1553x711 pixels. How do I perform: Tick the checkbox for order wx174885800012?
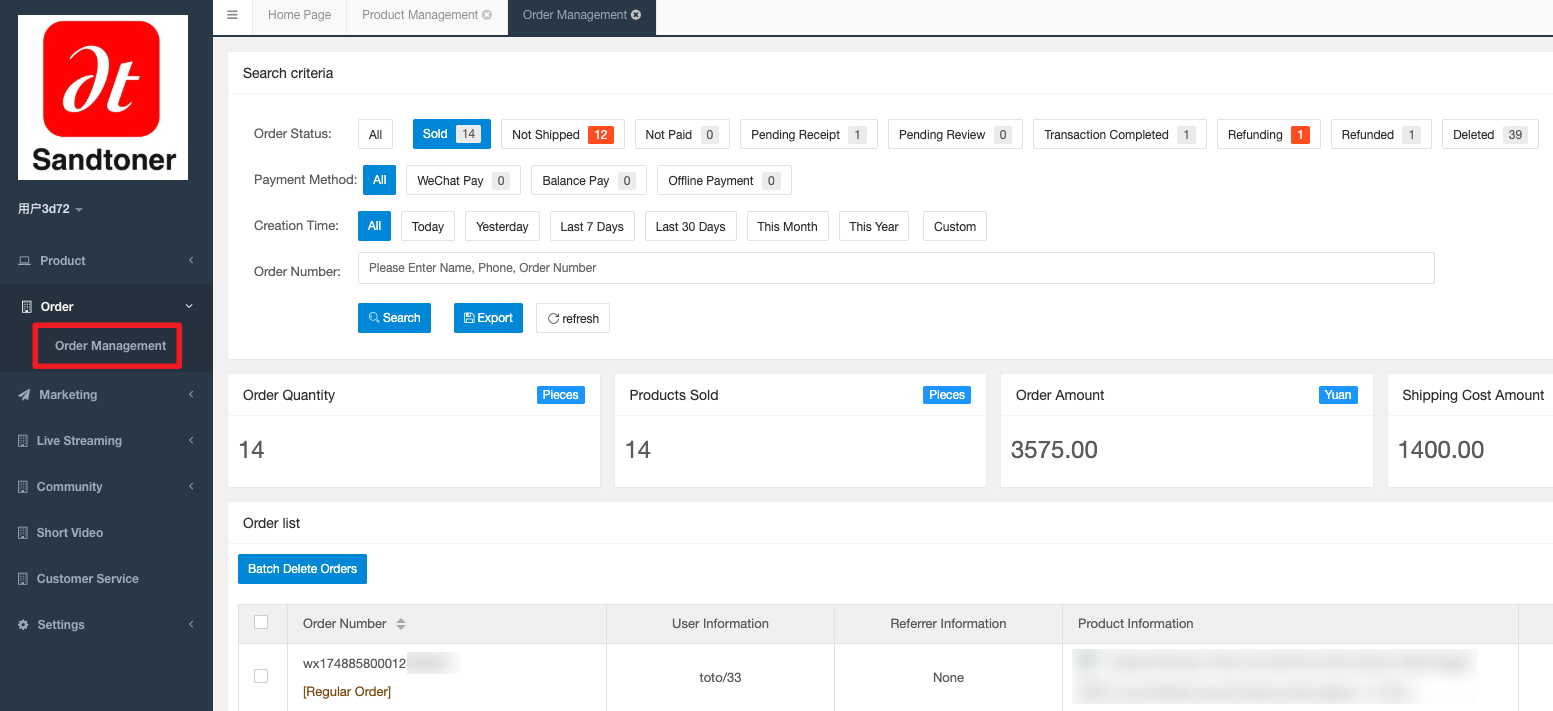[x=261, y=676]
